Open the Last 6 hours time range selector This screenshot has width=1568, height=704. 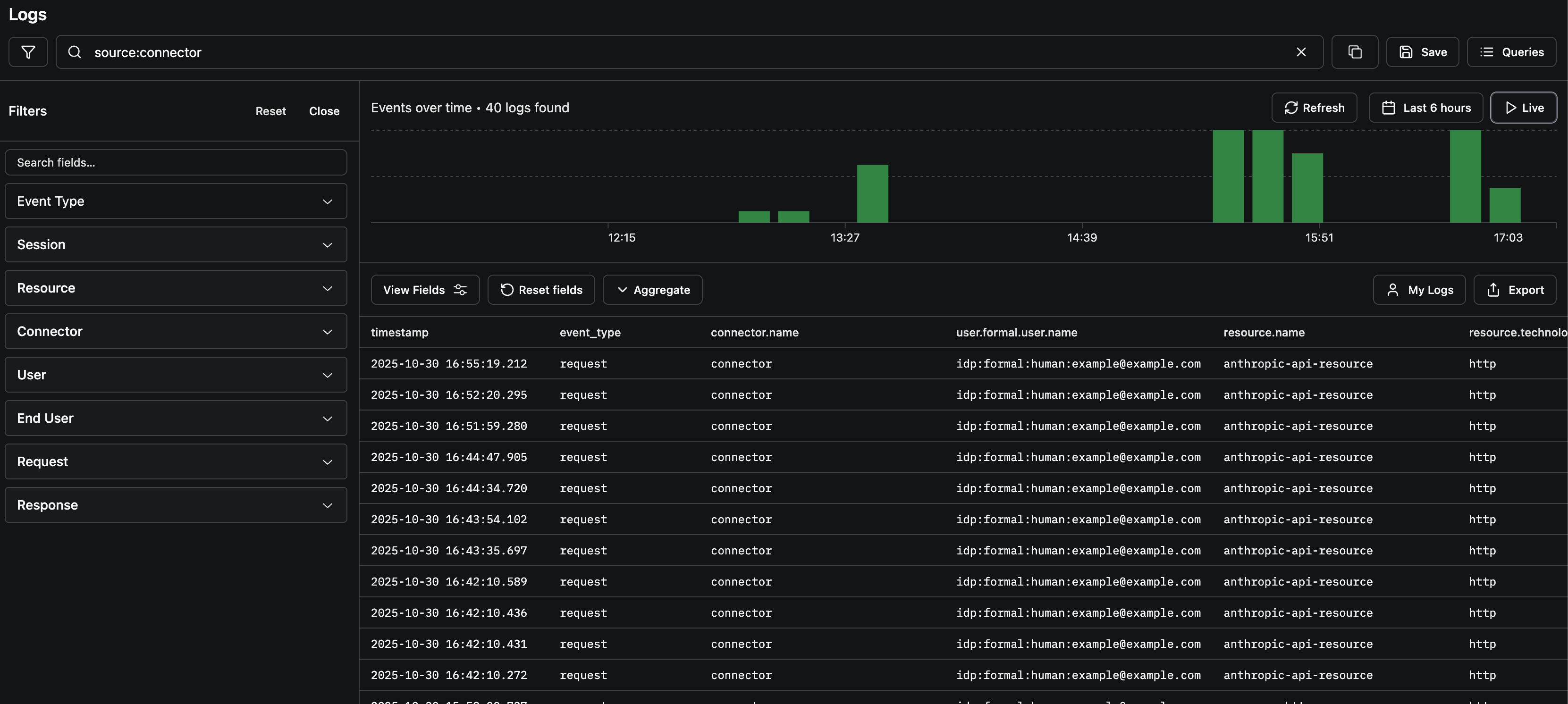pos(1425,108)
